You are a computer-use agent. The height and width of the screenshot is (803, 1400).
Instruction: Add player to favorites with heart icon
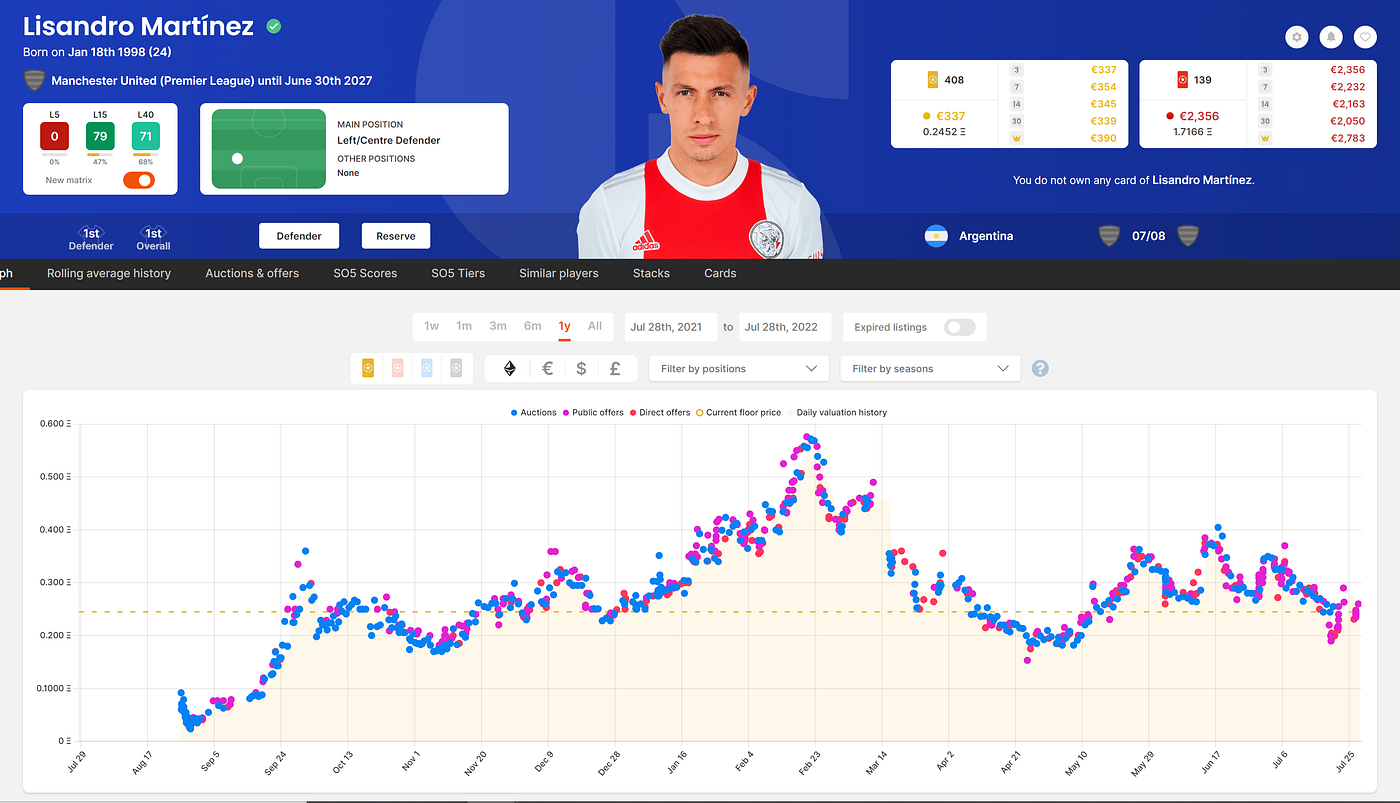pos(1365,37)
